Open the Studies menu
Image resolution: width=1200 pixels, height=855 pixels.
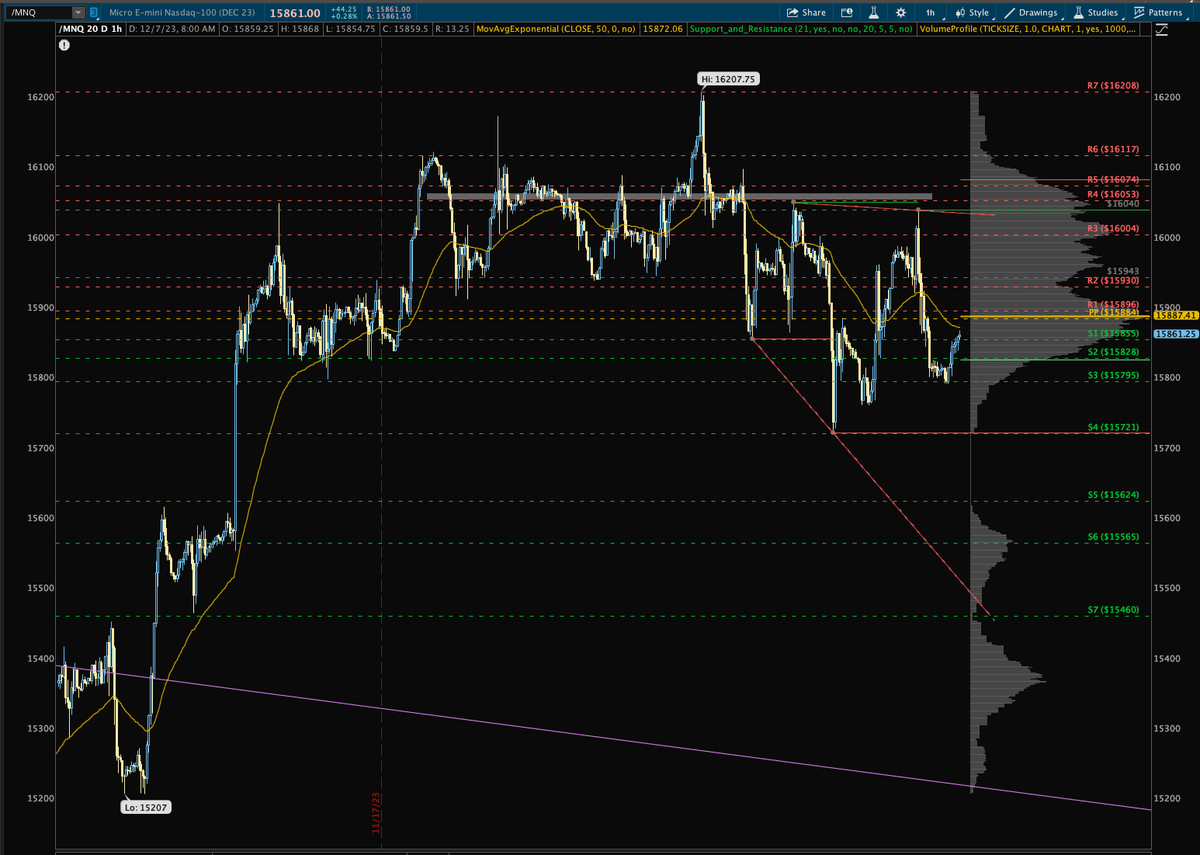click(x=1095, y=12)
